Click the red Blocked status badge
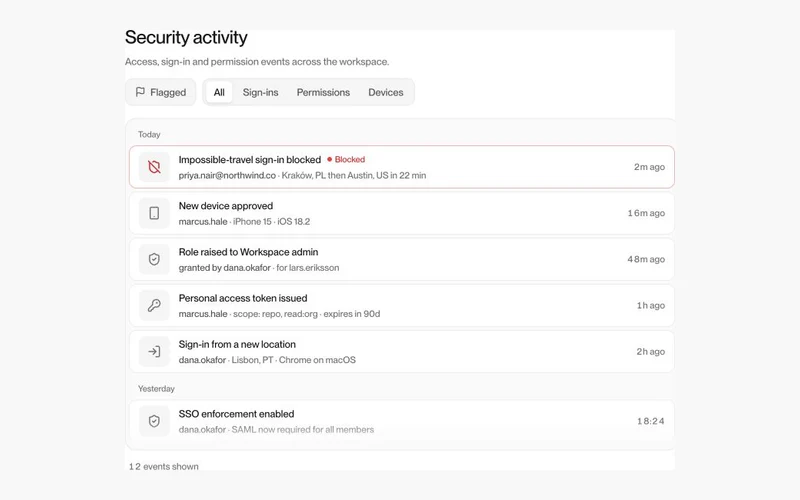The height and width of the screenshot is (500, 800). pyautogui.click(x=346, y=160)
